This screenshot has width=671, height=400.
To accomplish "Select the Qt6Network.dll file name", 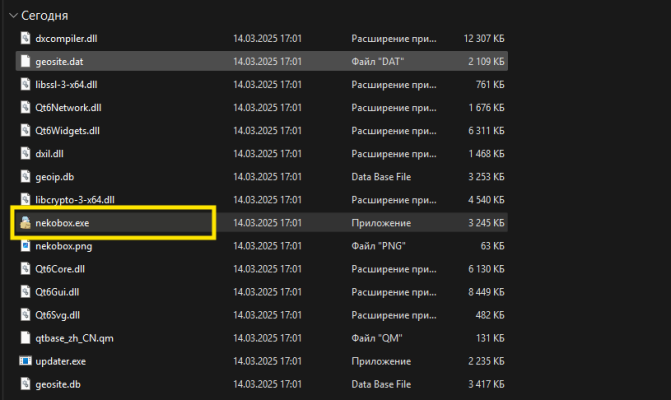I will 67,107.
